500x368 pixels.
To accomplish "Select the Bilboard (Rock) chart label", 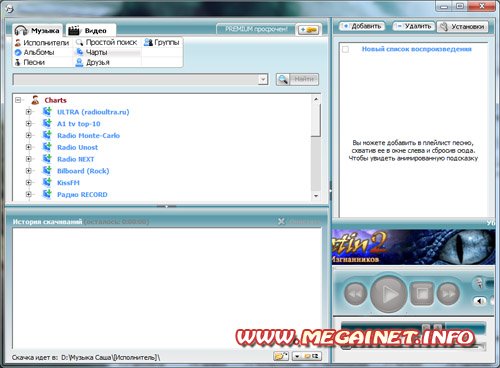I will point(83,171).
